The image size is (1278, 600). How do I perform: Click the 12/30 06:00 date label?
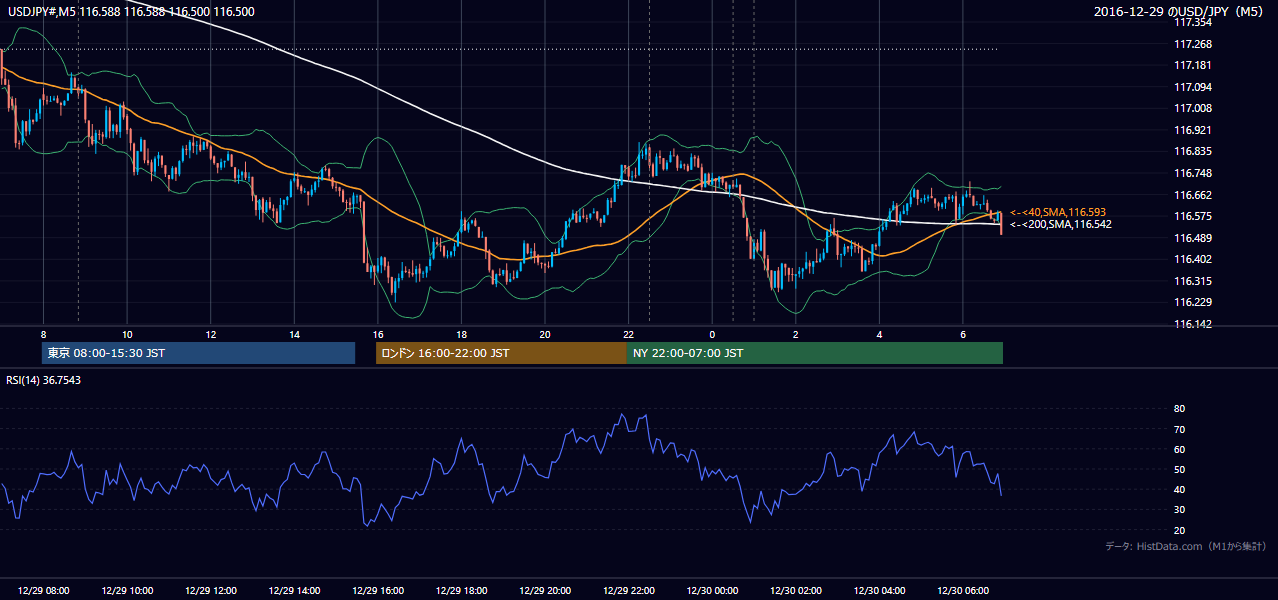click(963, 591)
